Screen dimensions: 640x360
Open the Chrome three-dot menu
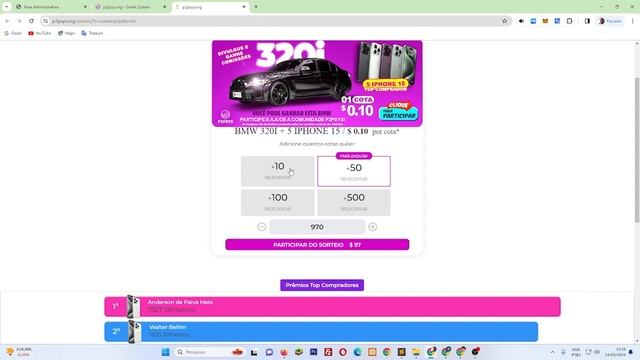(x=633, y=21)
